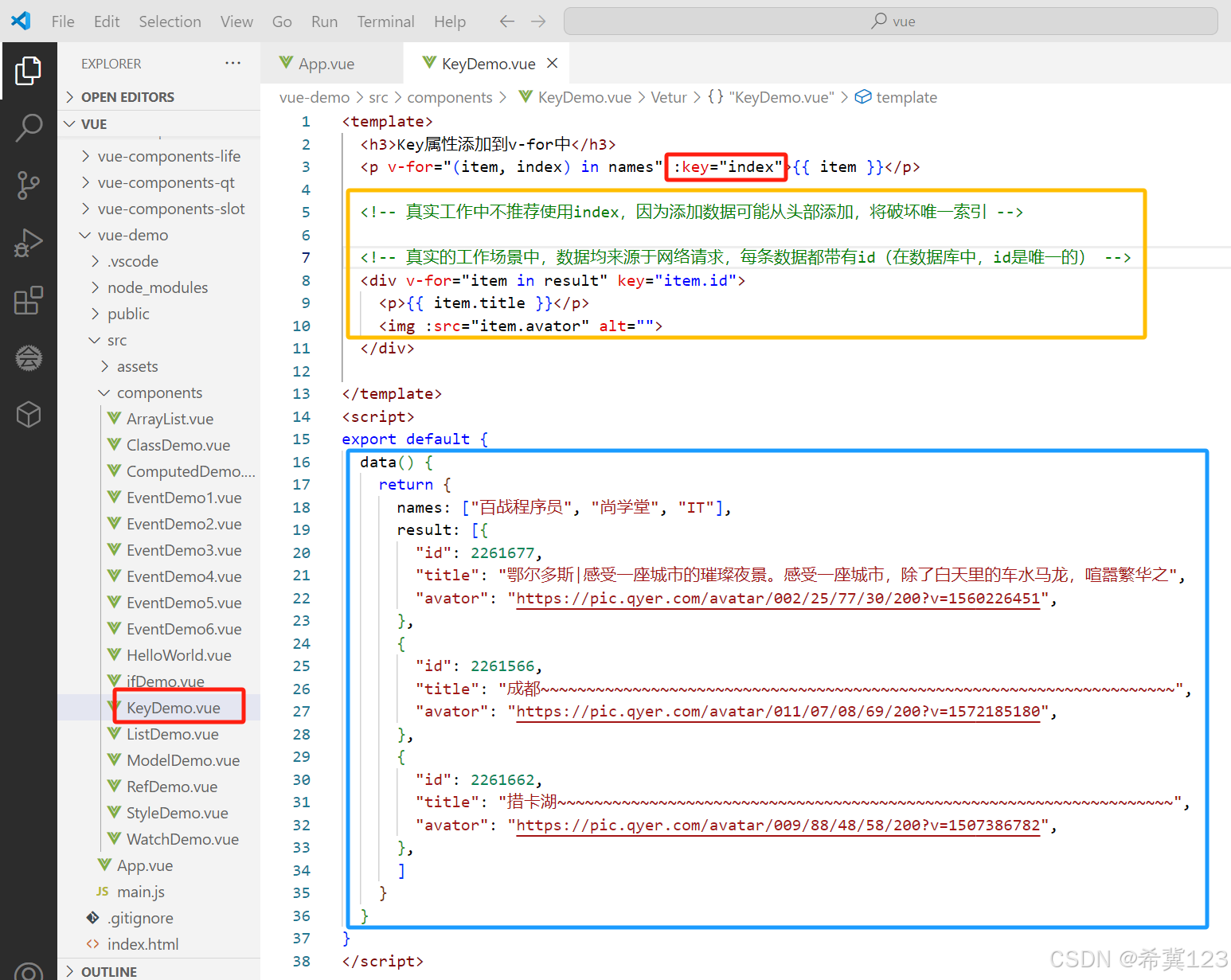Open WatchDemo.vue from the file tree
1231x980 pixels.
pos(159,839)
